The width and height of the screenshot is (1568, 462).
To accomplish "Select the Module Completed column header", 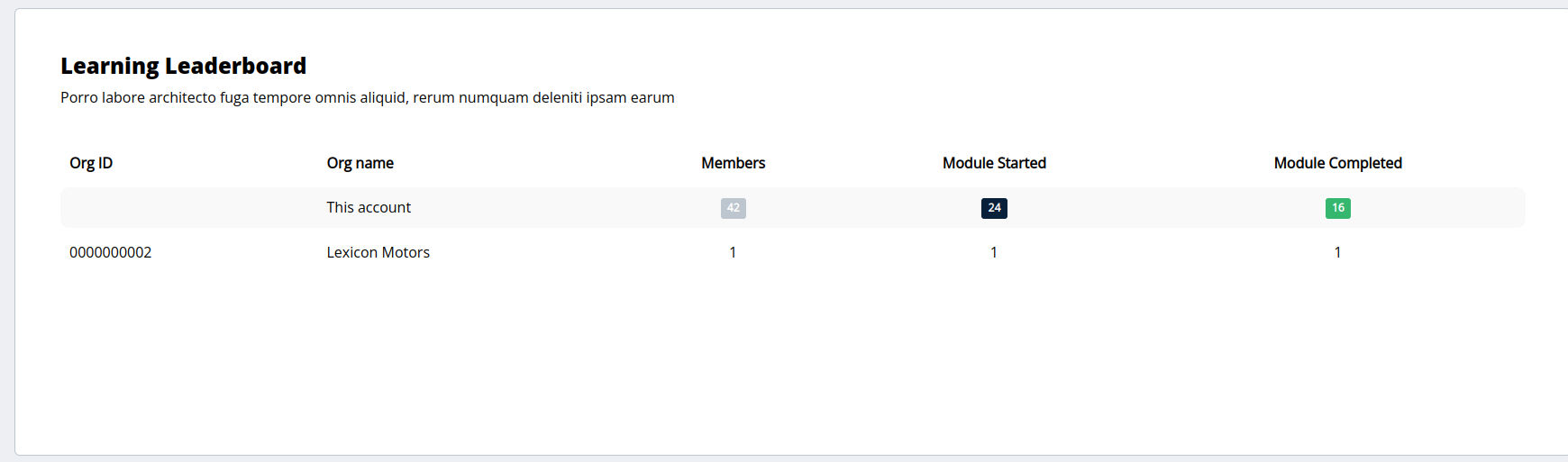I will [1337, 163].
